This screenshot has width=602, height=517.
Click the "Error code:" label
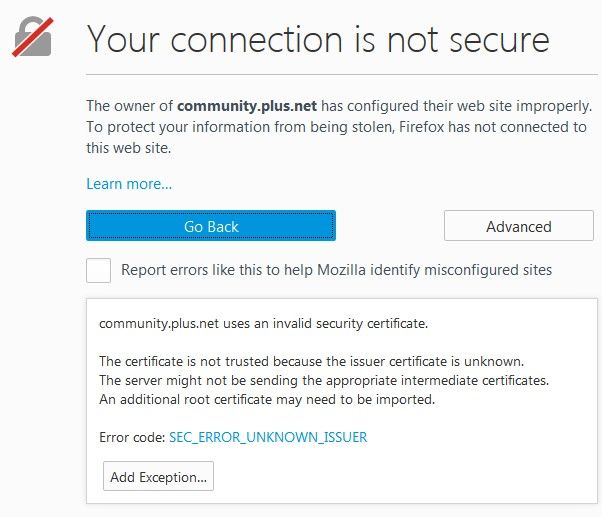click(131, 438)
